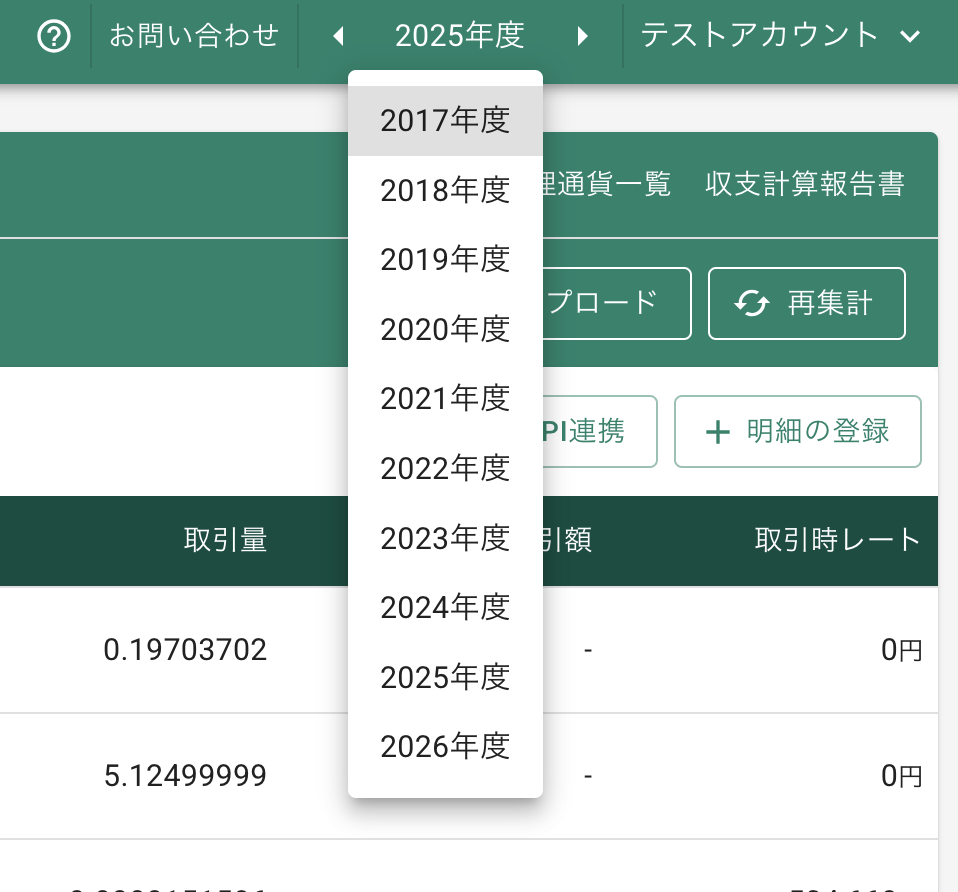Click the API連携 button
The width and height of the screenshot is (958, 892).
coord(600,431)
